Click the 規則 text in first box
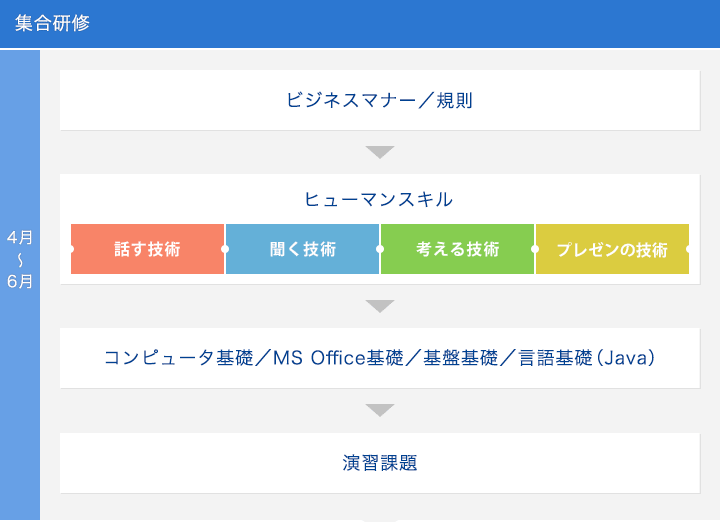The image size is (720, 522). [x=454, y=100]
